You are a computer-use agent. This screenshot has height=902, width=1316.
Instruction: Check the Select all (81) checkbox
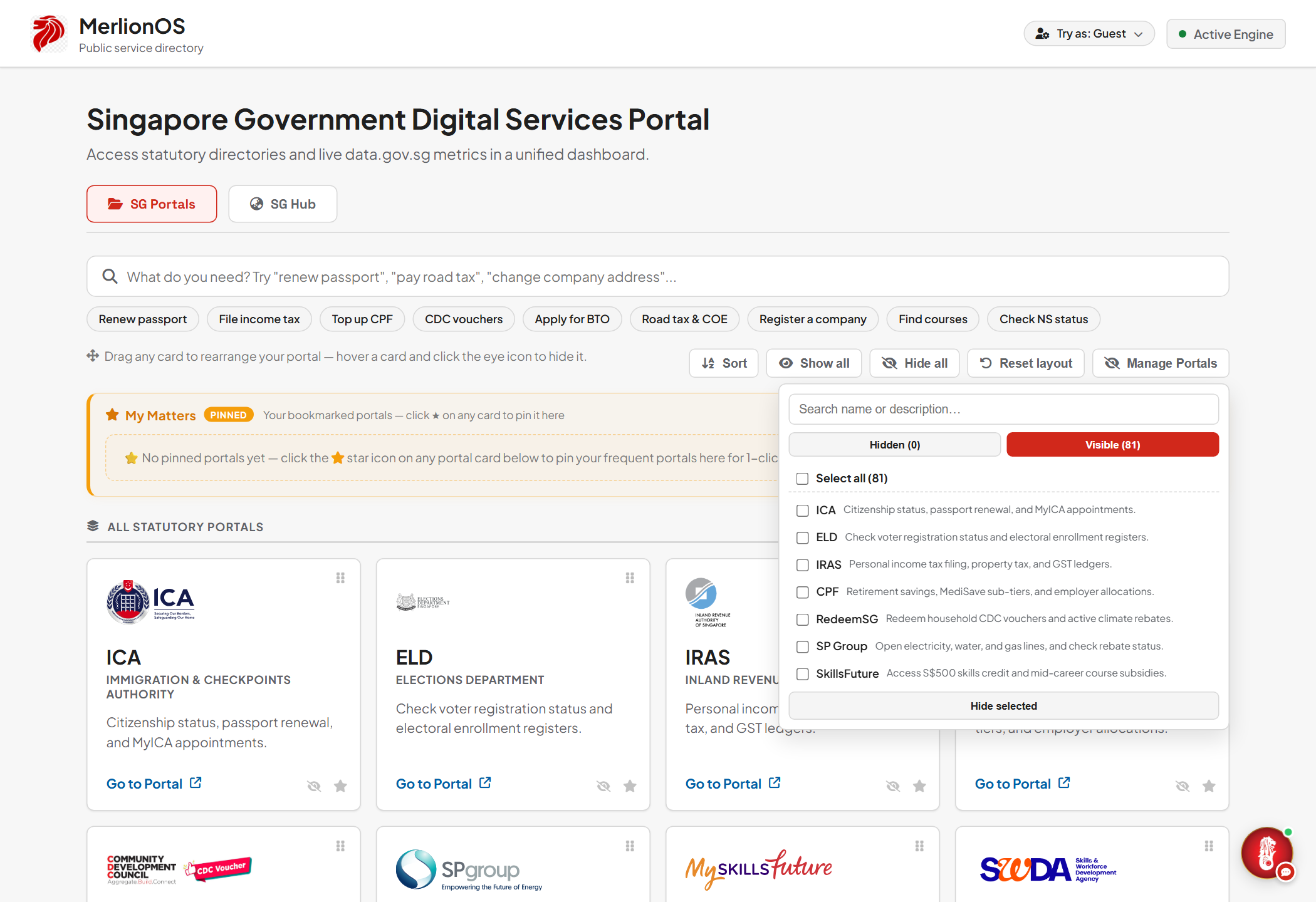[x=802, y=479]
